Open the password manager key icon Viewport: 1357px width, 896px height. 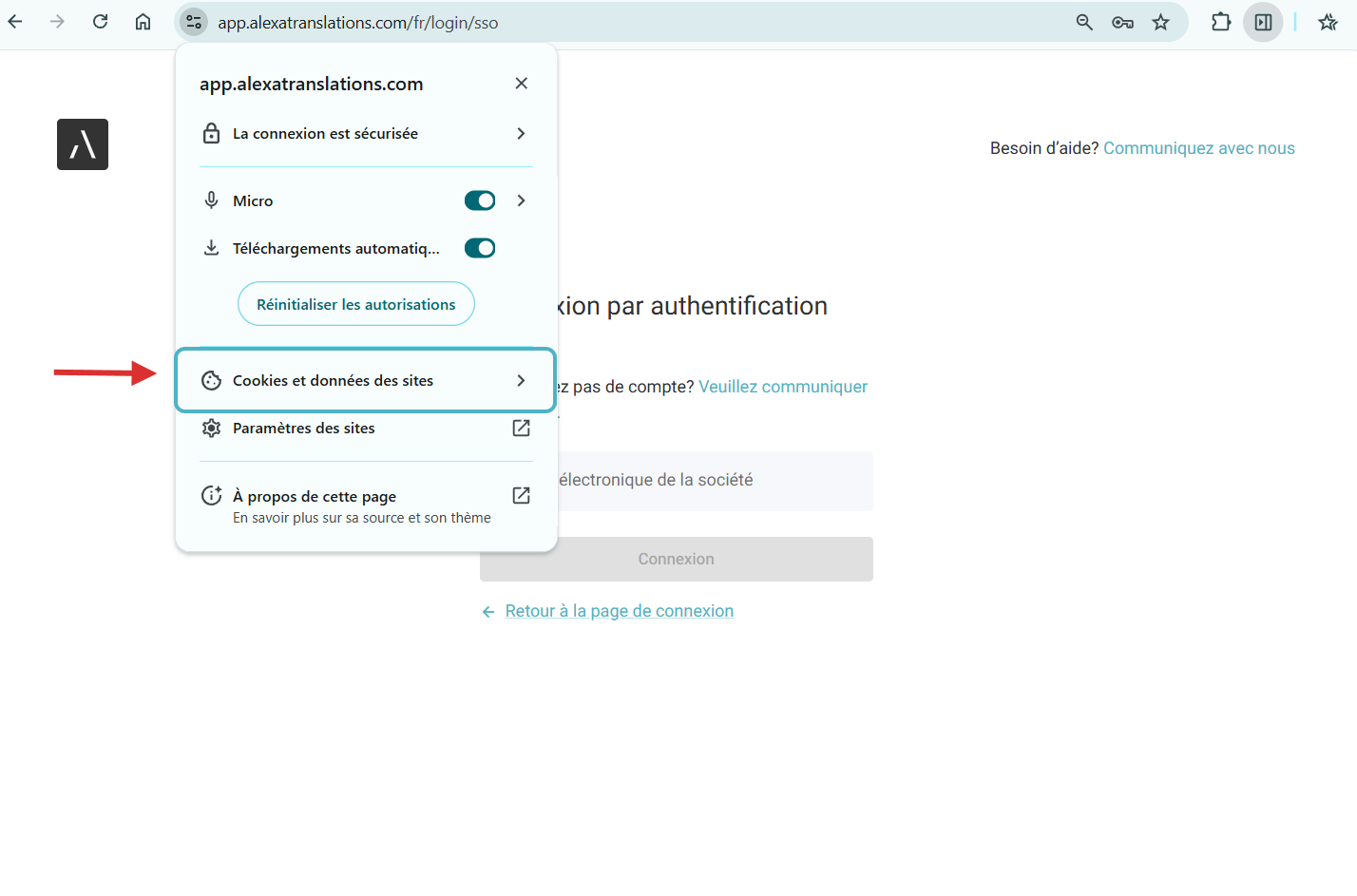(x=1122, y=22)
